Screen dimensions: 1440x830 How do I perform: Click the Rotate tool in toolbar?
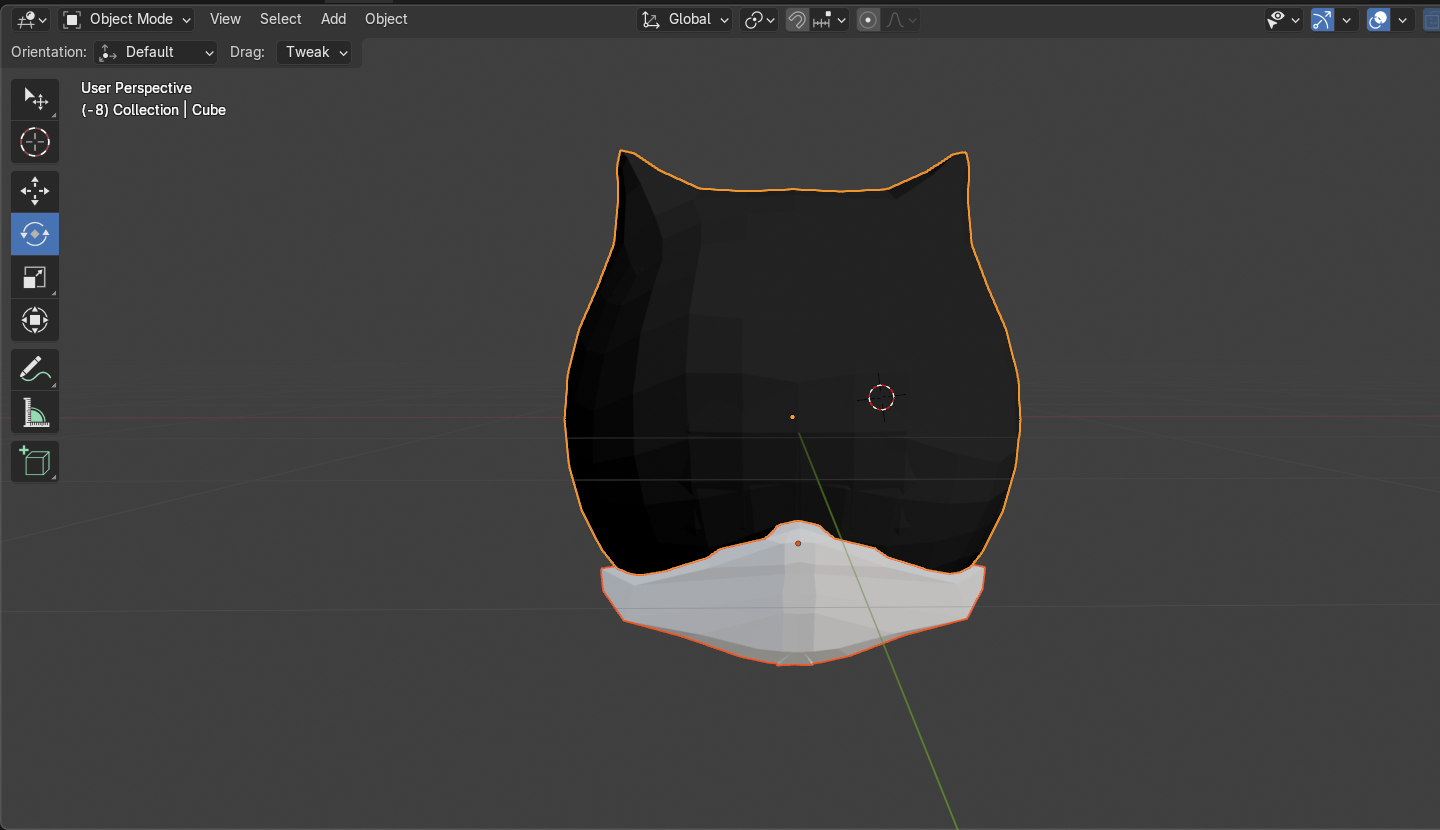[35, 234]
